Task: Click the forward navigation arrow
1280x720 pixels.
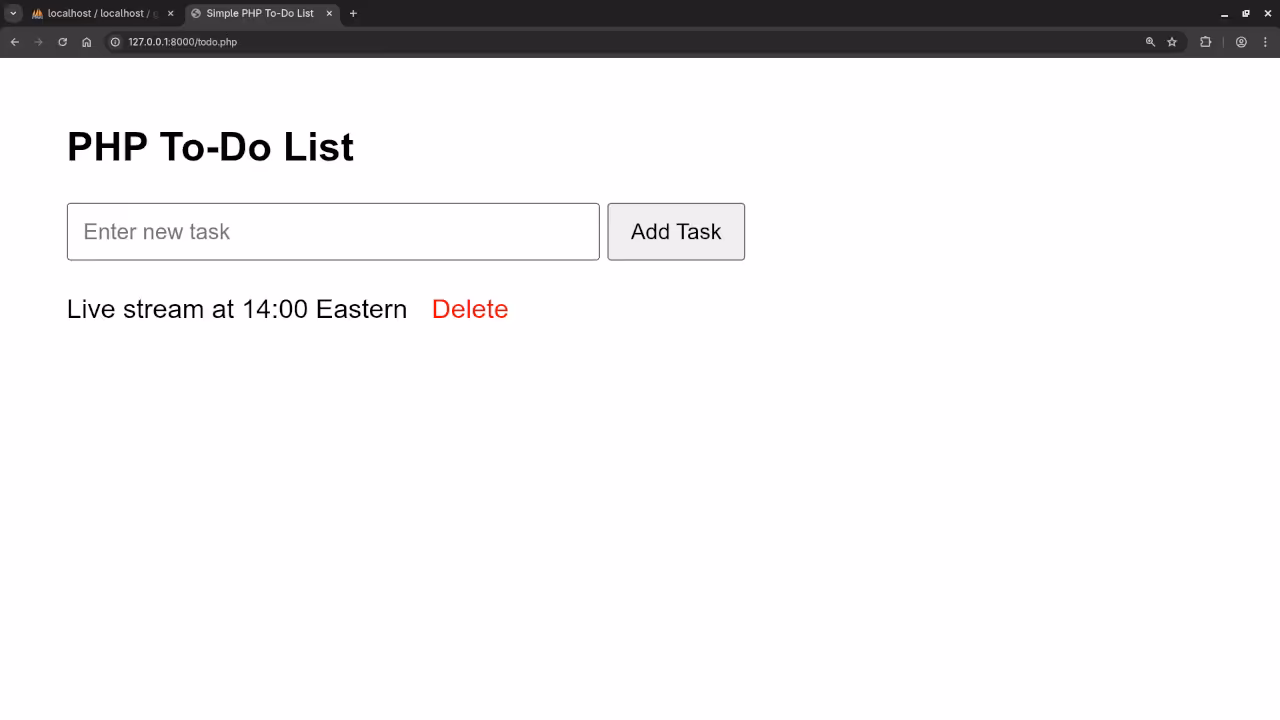Action: (39, 42)
